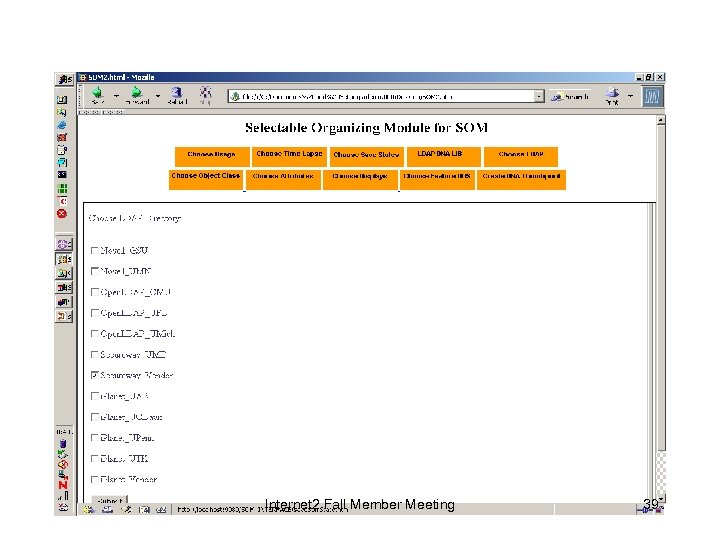720x540 pixels.
Task: Click the Choose LDAP orange button
Action: click(x=521, y=157)
